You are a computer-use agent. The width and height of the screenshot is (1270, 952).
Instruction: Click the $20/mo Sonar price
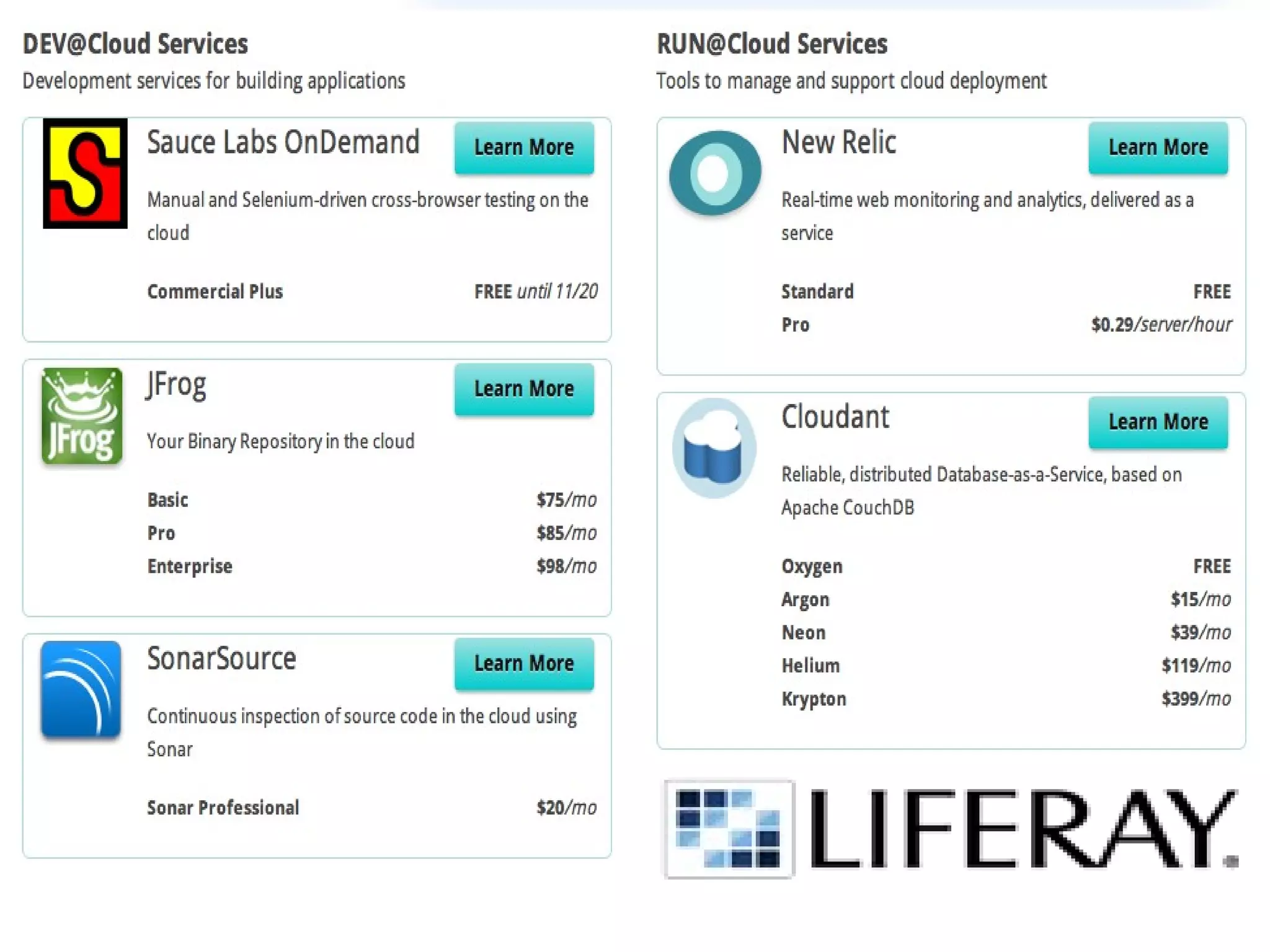(x=566, y=808)
